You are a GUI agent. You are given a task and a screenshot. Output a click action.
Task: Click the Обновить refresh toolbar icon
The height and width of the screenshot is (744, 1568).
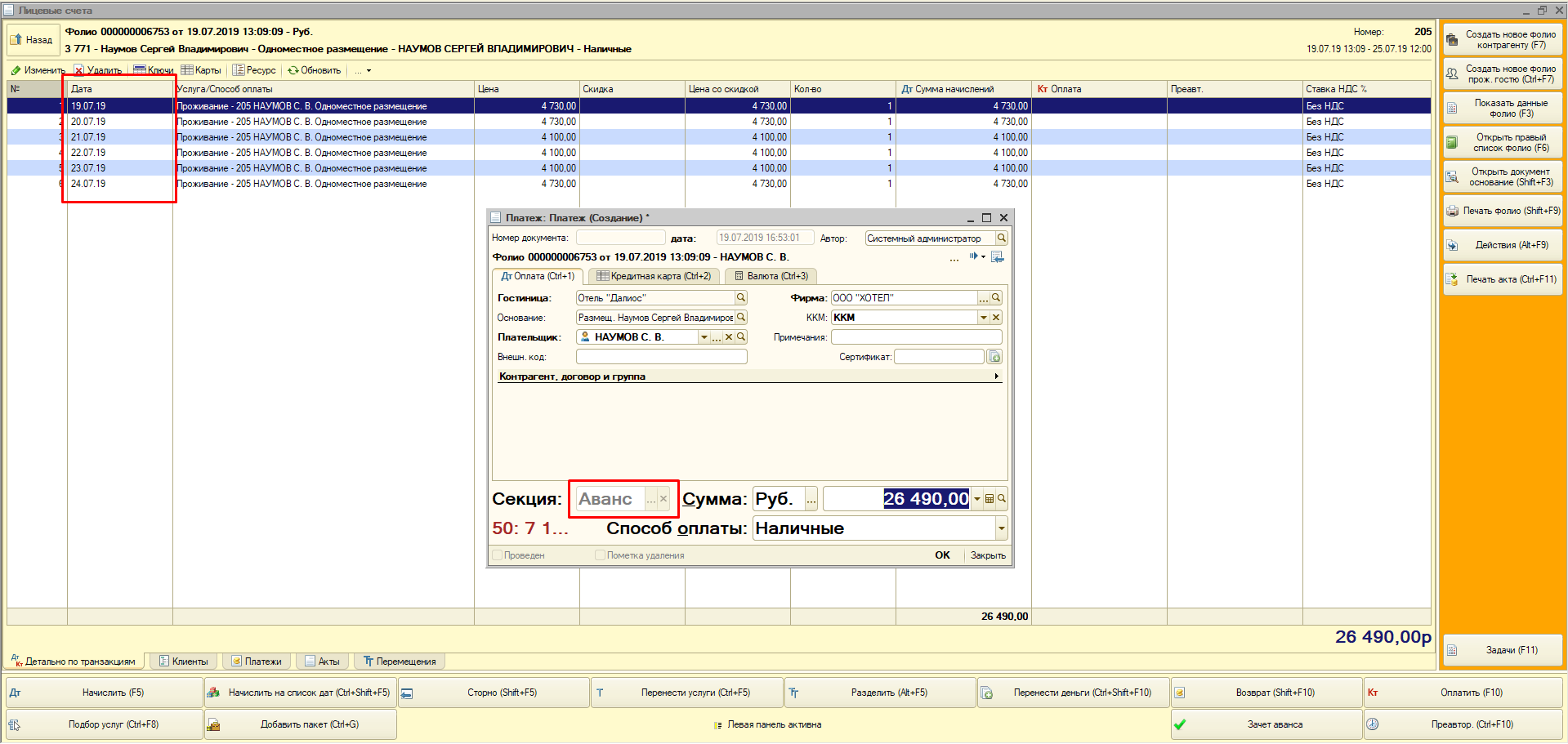[x=293, y=70]
